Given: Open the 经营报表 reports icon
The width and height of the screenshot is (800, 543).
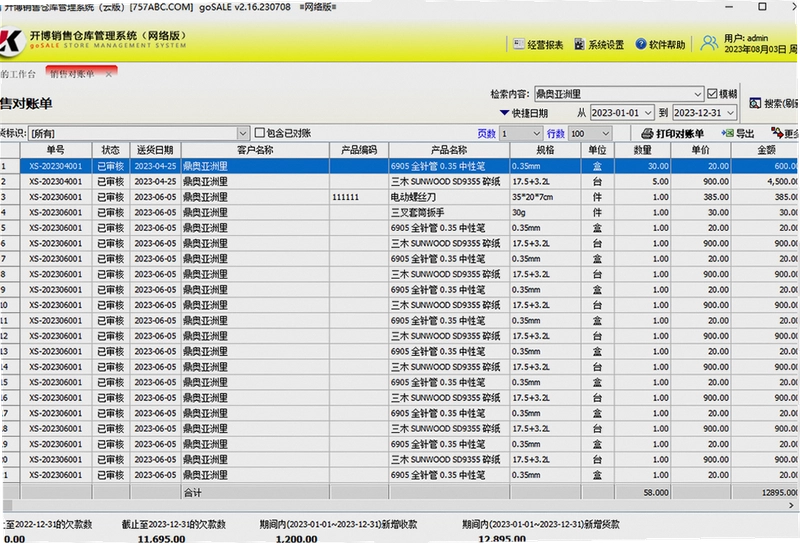Looking at the screenshot, I should 519,44.
